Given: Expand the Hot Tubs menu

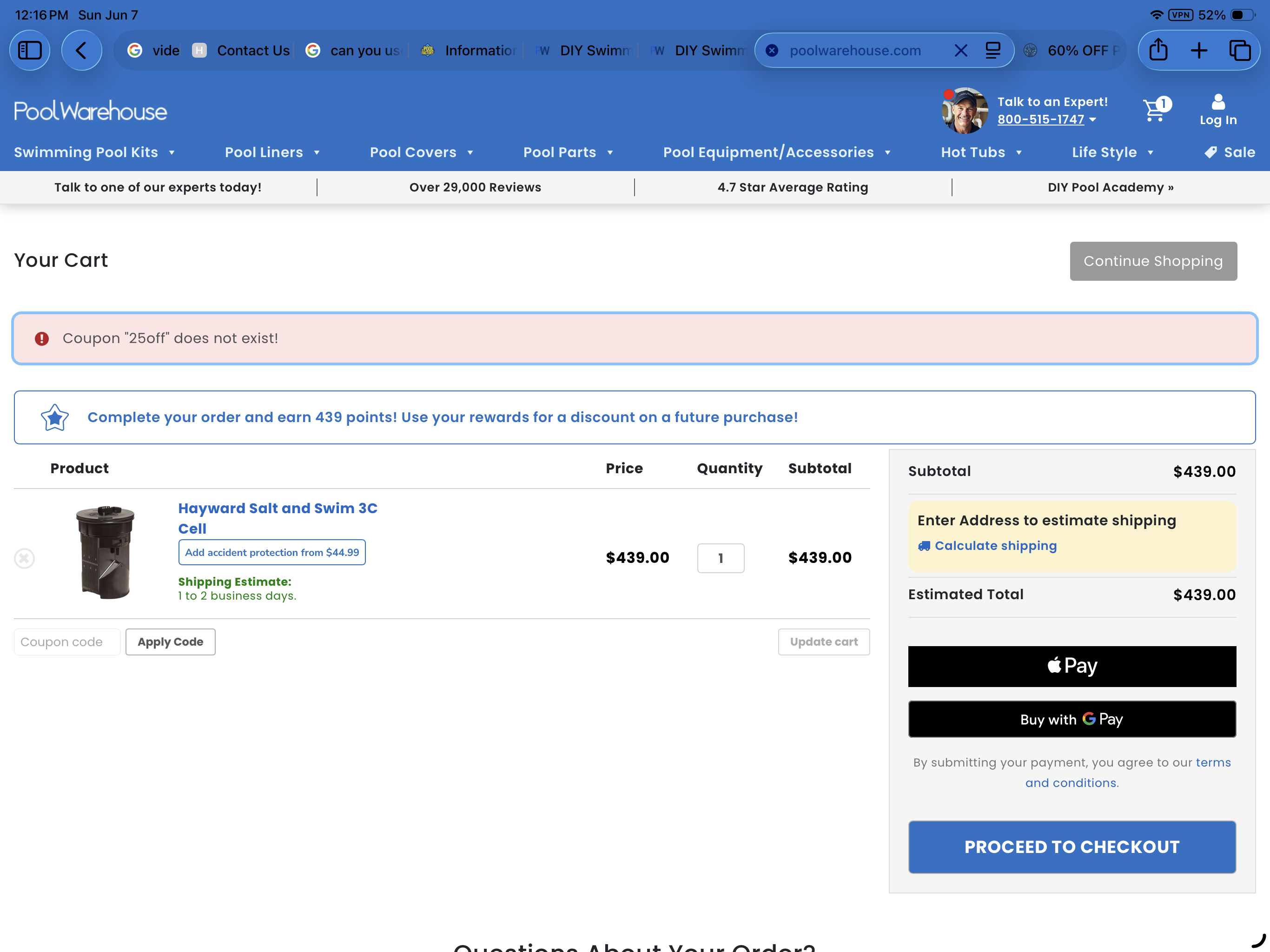Looking at the screenshot, I should point(981,152).
